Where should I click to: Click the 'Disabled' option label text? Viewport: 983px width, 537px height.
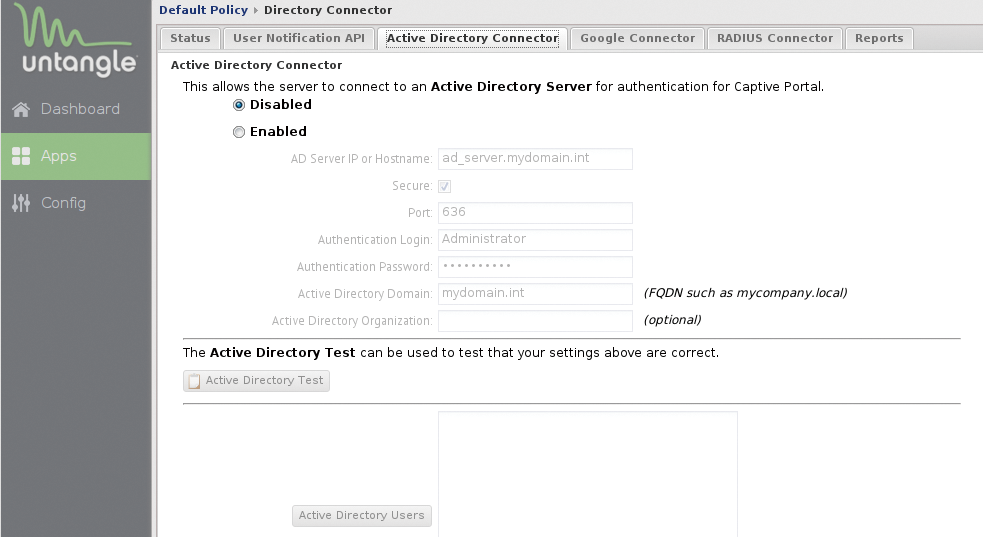[281, 105]
